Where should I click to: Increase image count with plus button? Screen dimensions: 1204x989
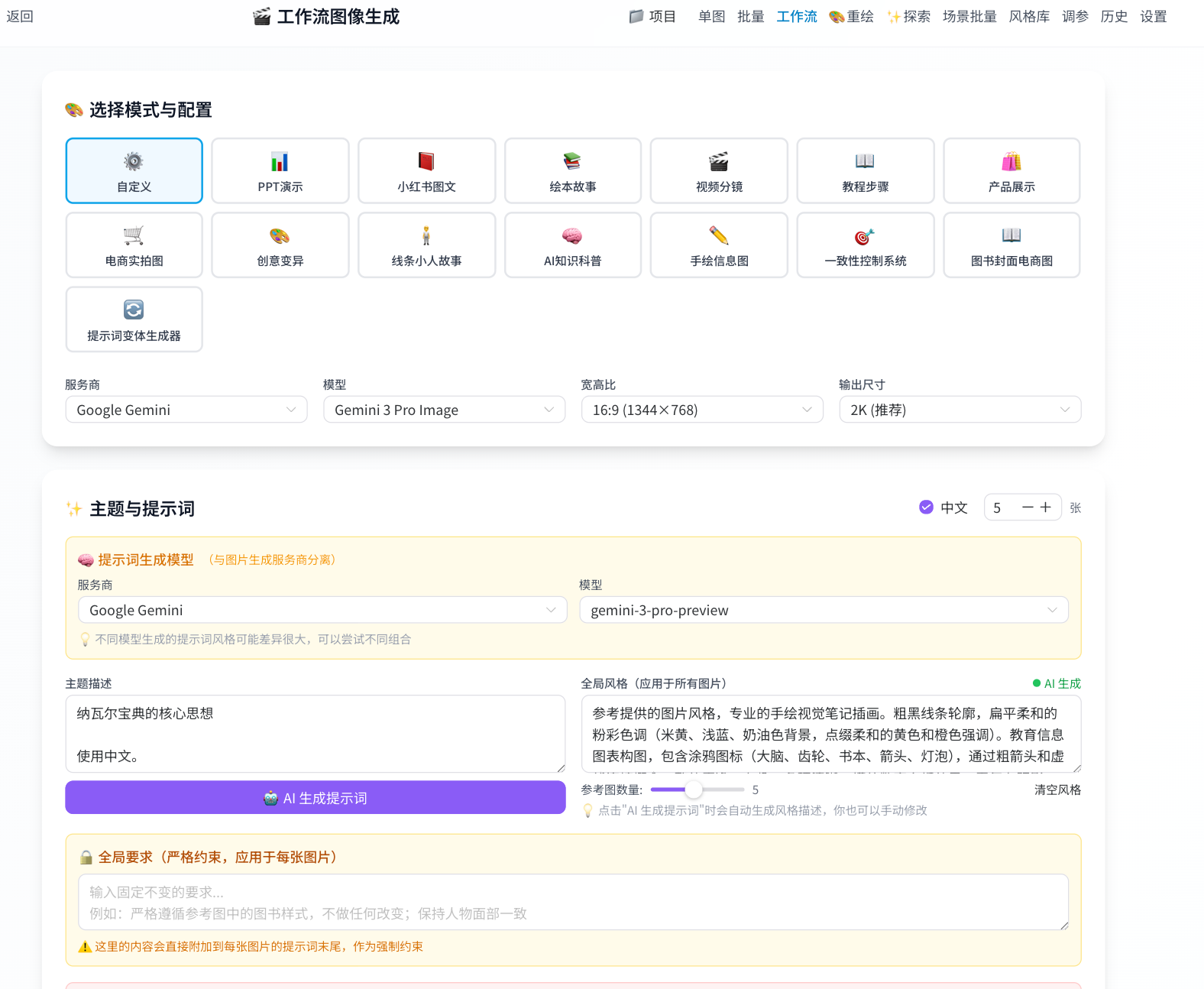1046,507
